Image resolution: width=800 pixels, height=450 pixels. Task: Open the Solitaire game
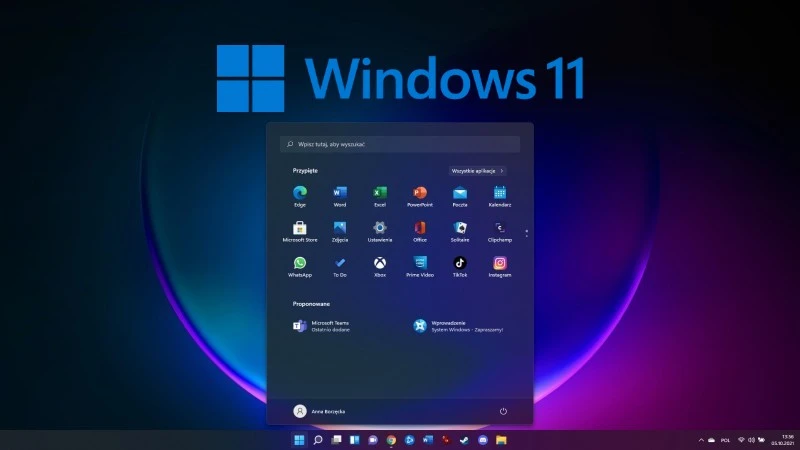pos(460,232)
